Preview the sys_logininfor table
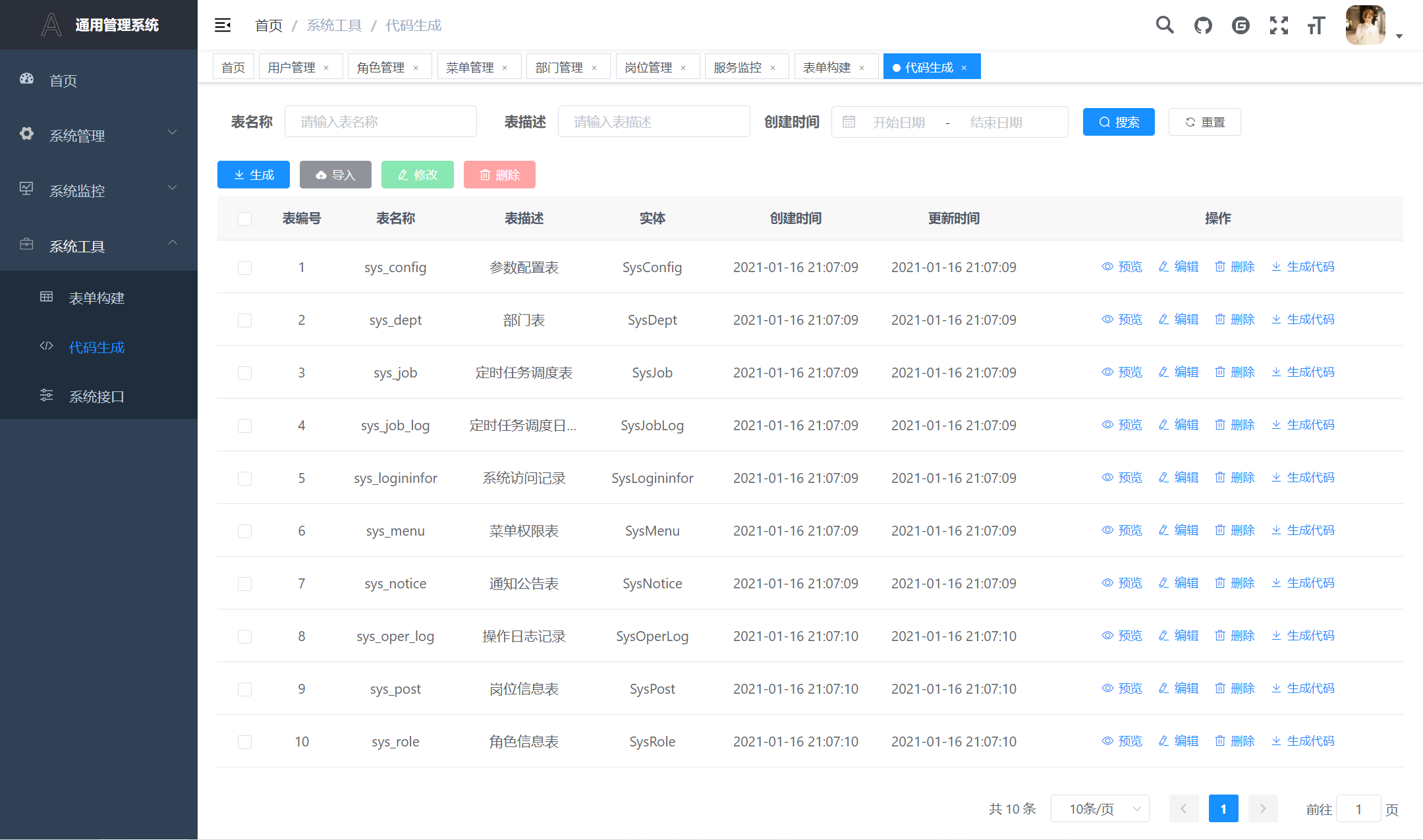Viewport: 1423px width, 840px height. (1122, 478)
